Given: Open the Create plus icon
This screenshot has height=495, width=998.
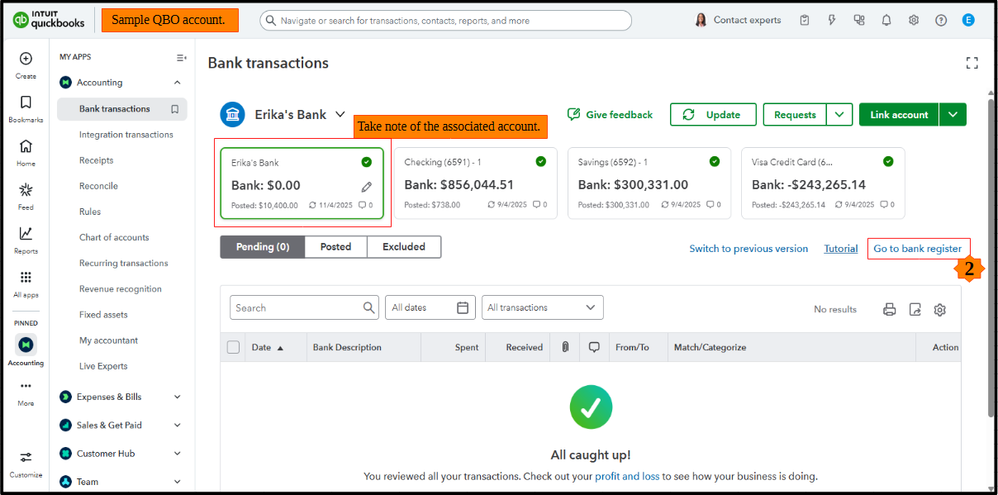Looking at the screenshot, I should 25,59.
